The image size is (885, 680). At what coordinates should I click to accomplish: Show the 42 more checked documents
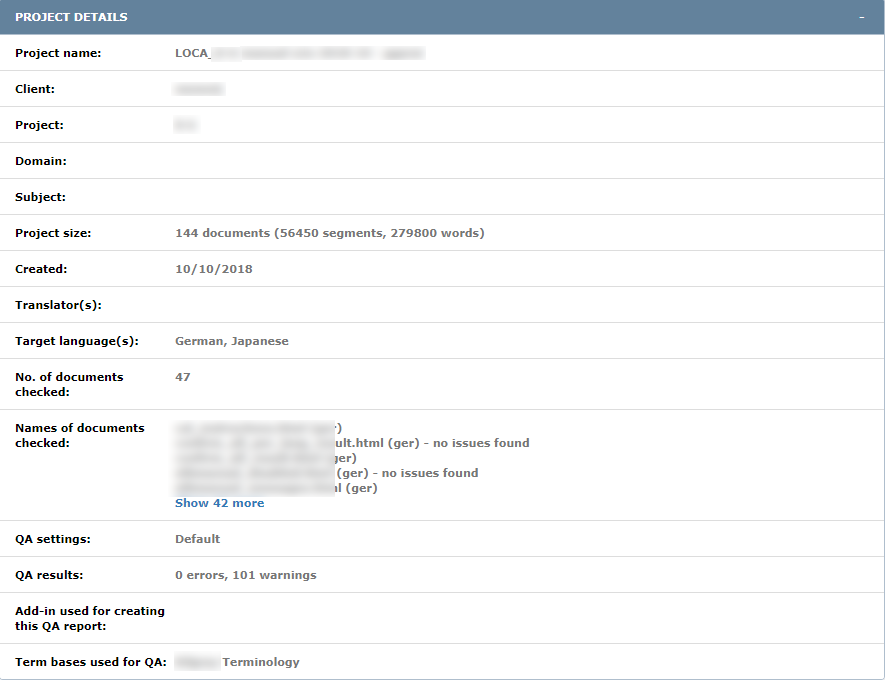219,502
